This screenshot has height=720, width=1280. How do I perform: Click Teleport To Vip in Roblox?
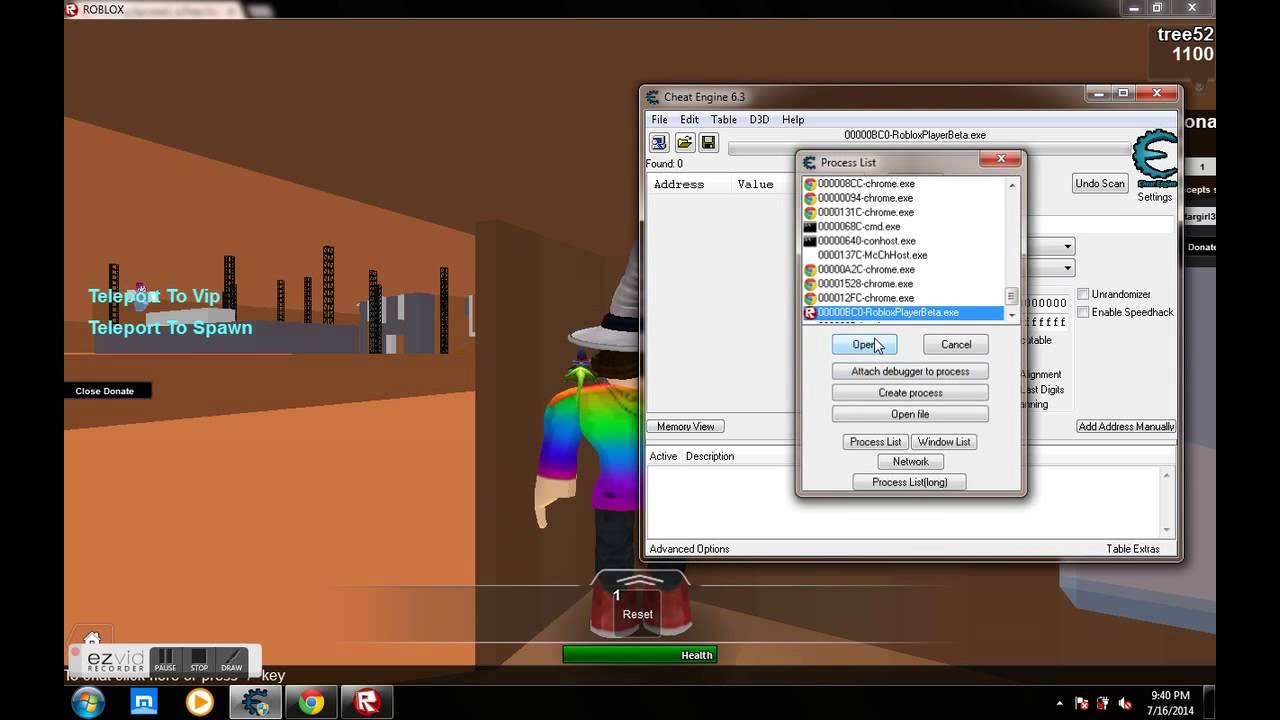[154, 296]
